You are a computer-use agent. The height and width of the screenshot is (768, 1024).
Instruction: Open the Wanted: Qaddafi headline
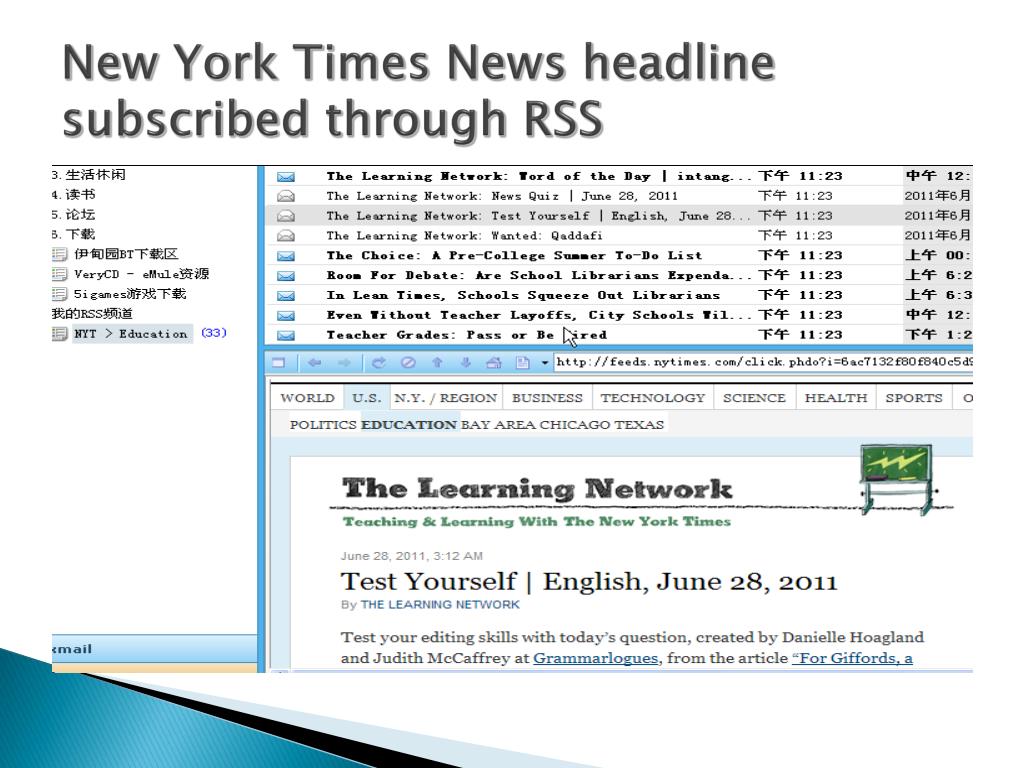tap(464, 236)
